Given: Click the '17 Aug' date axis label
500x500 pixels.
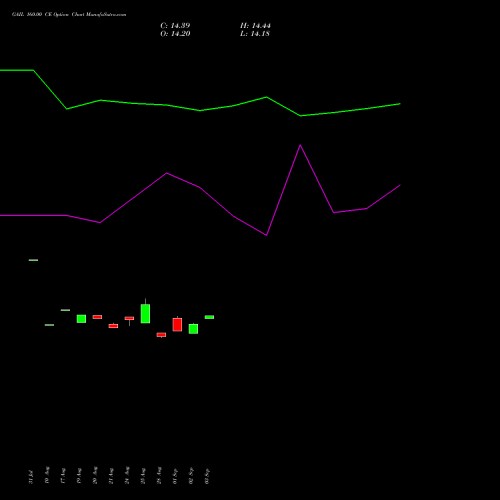Looking at the screenshot, I should coord(63,476).
